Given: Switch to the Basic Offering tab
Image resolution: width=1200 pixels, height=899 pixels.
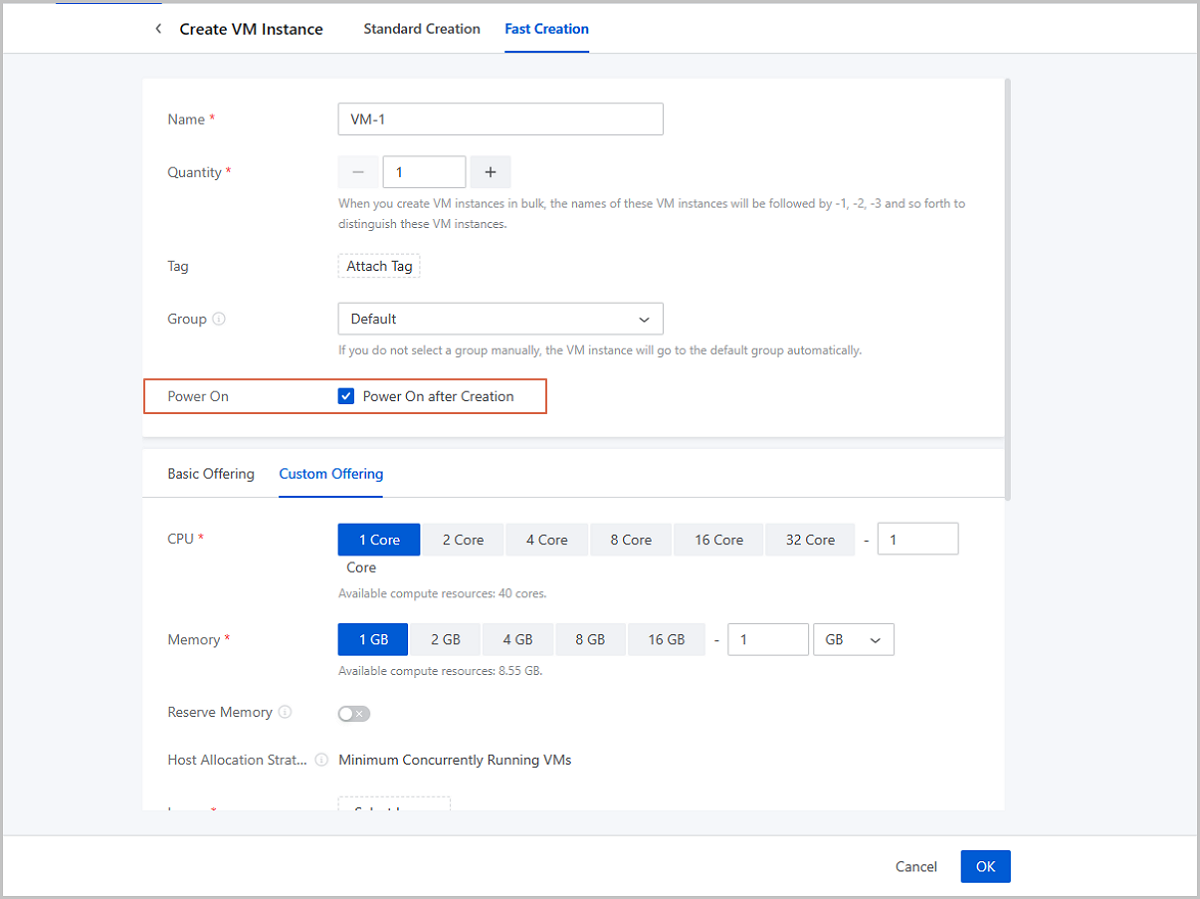Looking at the screenshot, I should tap(211, 474).
